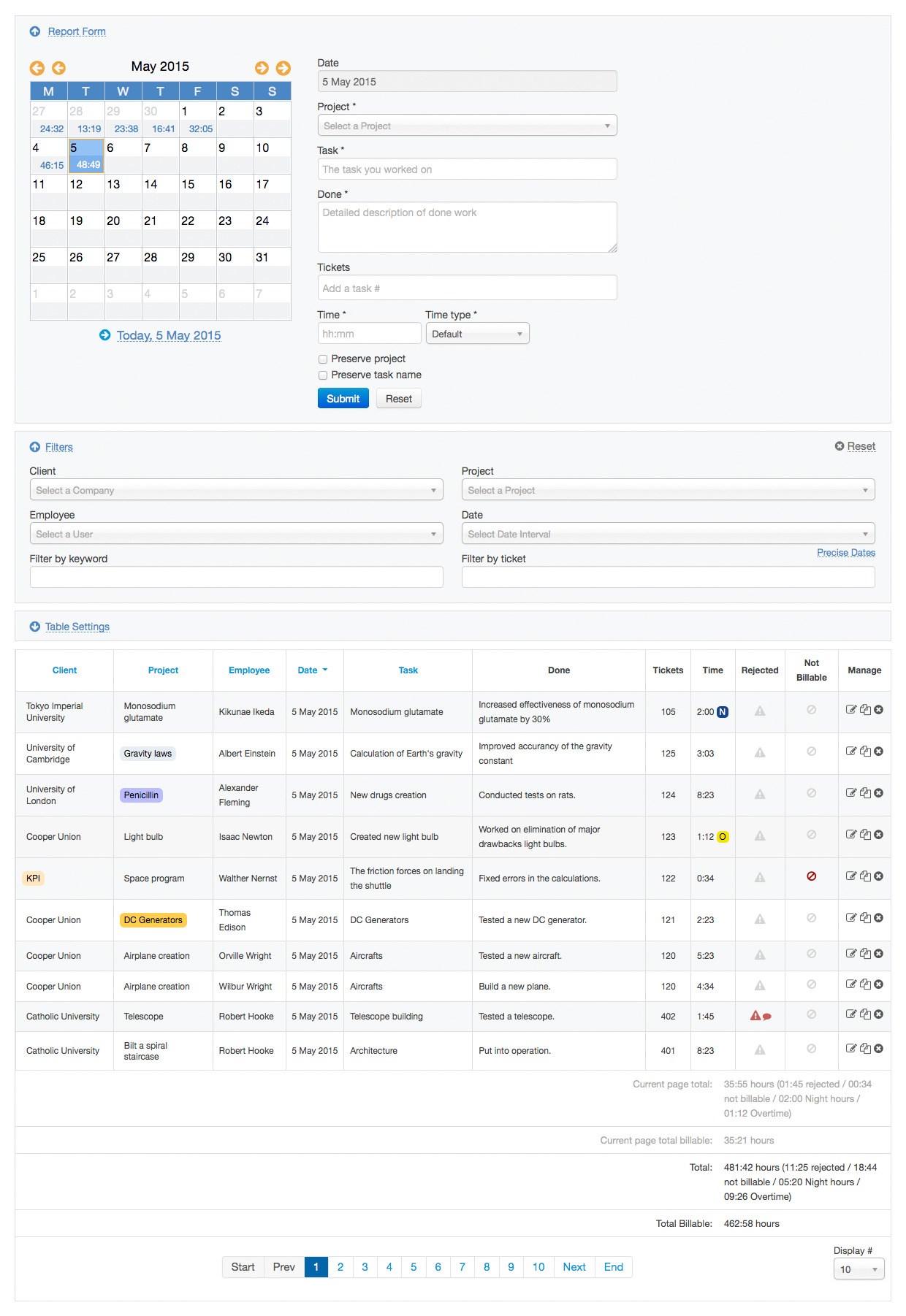Click rejected warning icon for Isaac Newton row

(x=760, y=835)
